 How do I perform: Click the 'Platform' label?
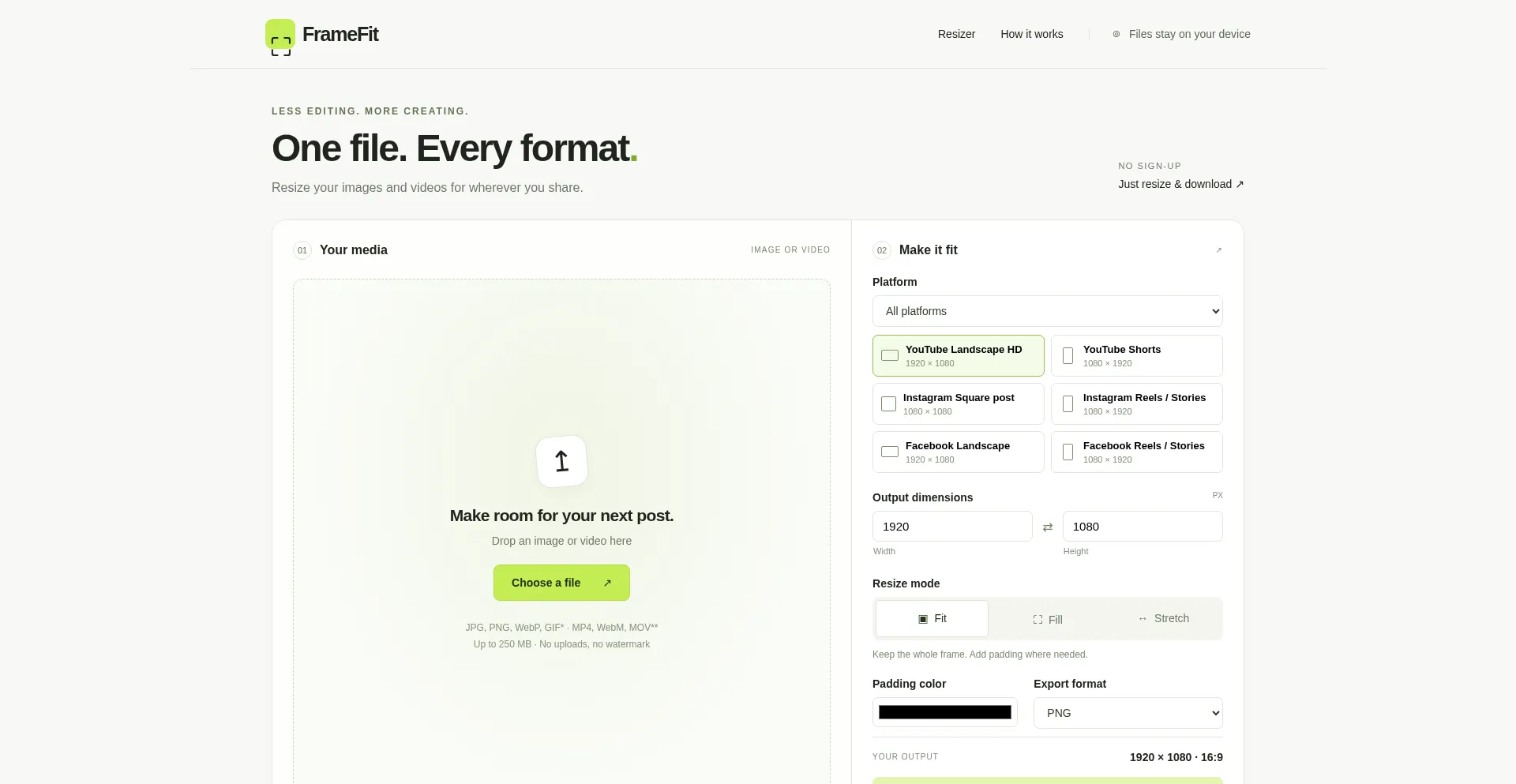895,282
